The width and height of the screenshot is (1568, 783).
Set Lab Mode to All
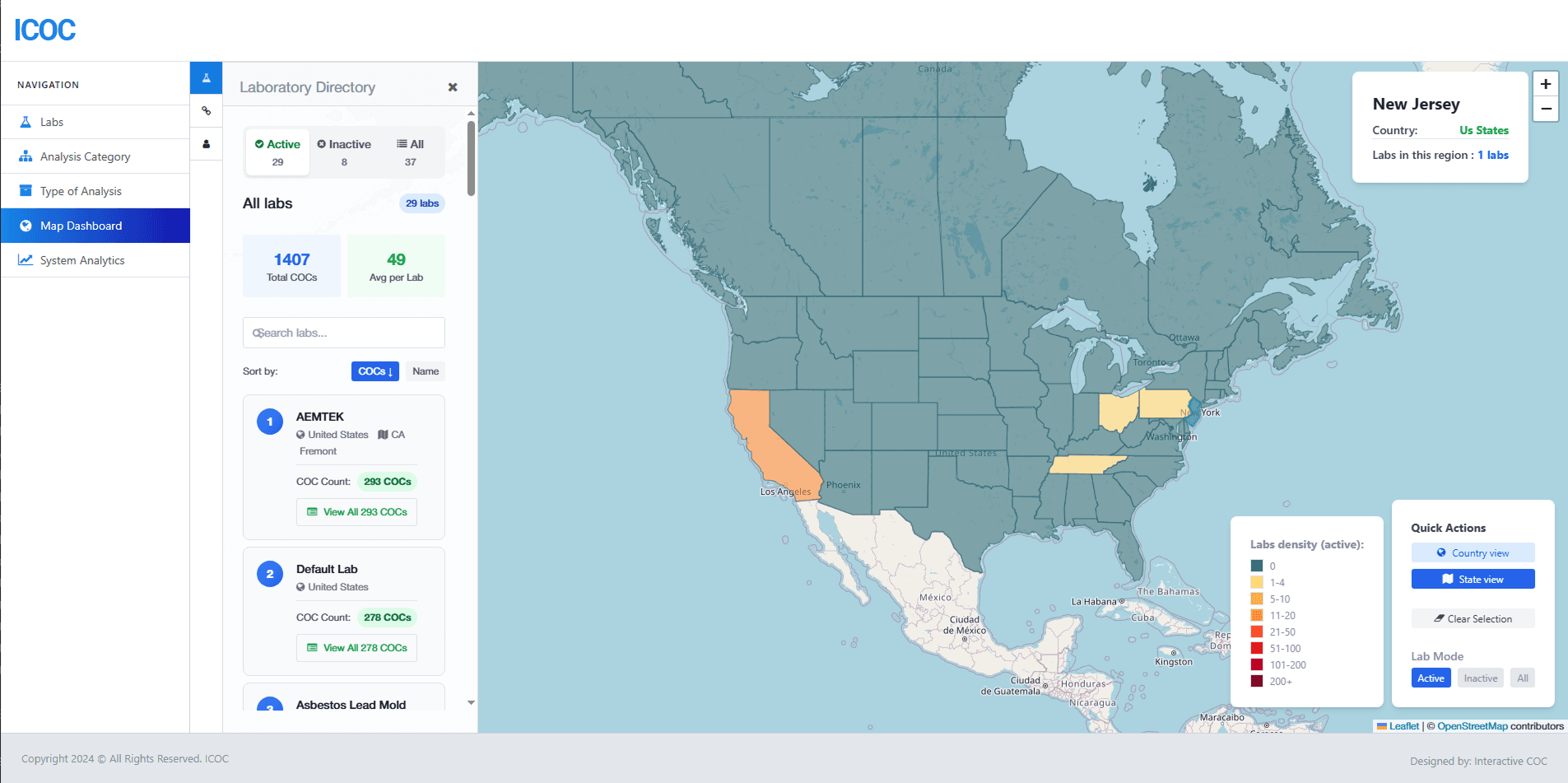(x=1523, y=678)
